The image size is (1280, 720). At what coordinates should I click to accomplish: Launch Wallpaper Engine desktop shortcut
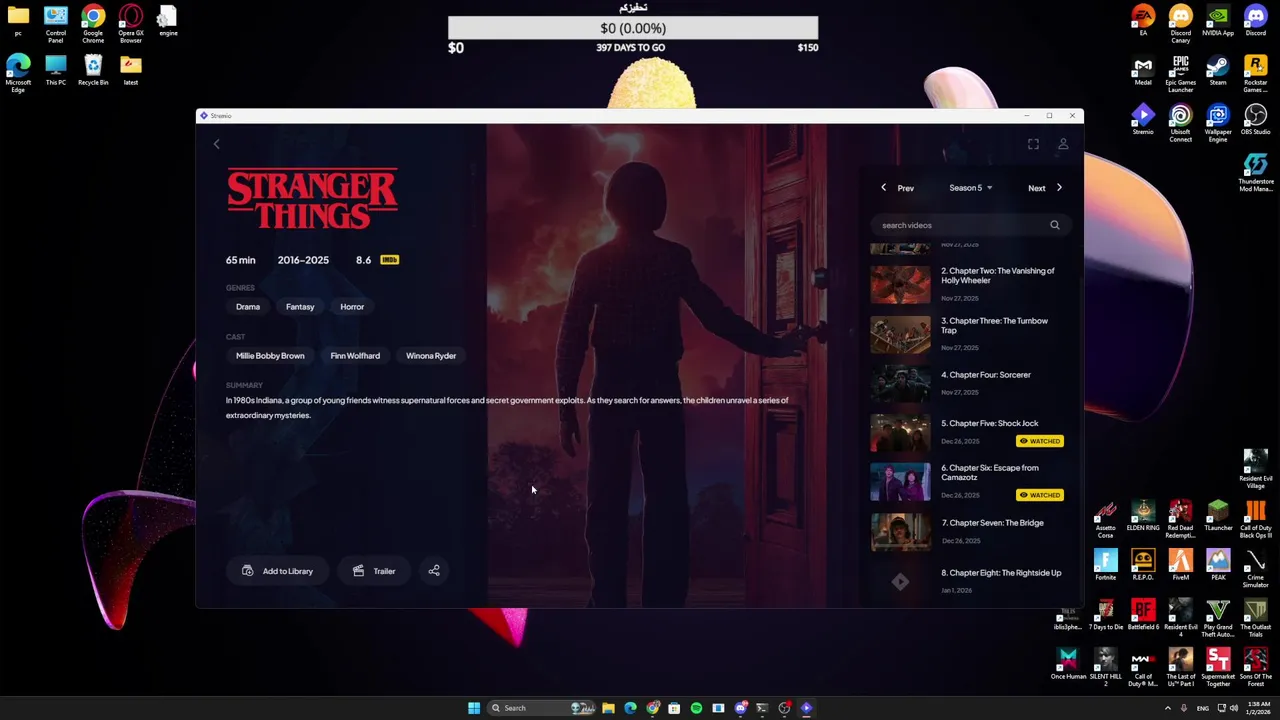(1217, 123)
